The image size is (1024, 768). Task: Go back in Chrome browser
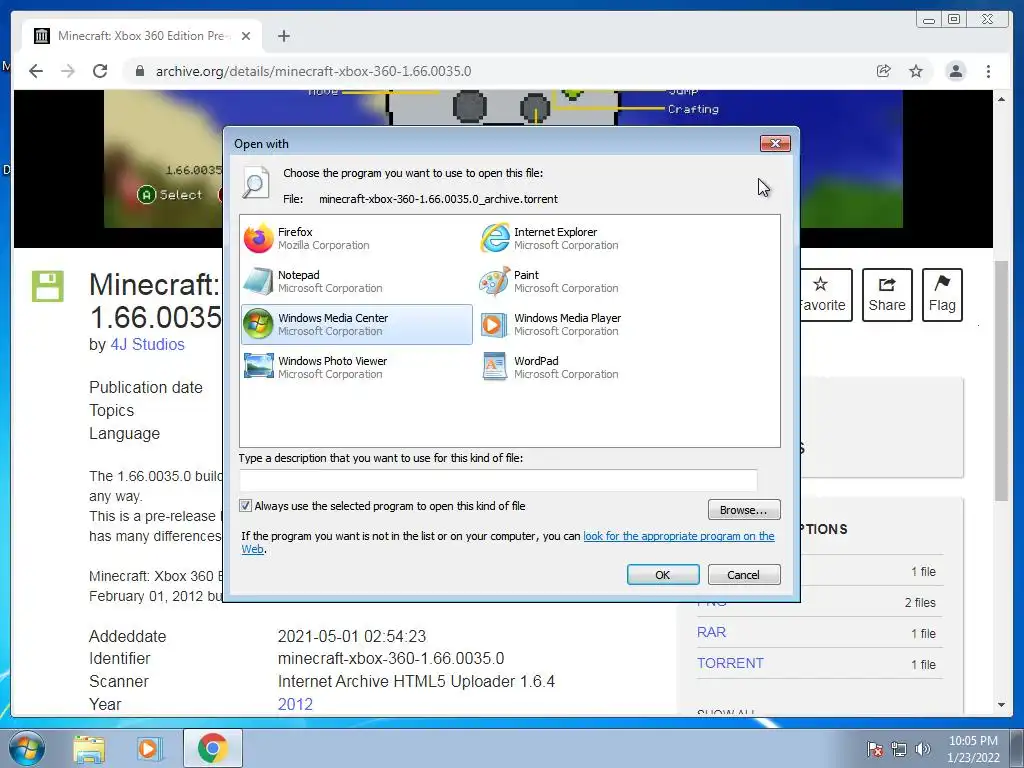click(36, 71)
